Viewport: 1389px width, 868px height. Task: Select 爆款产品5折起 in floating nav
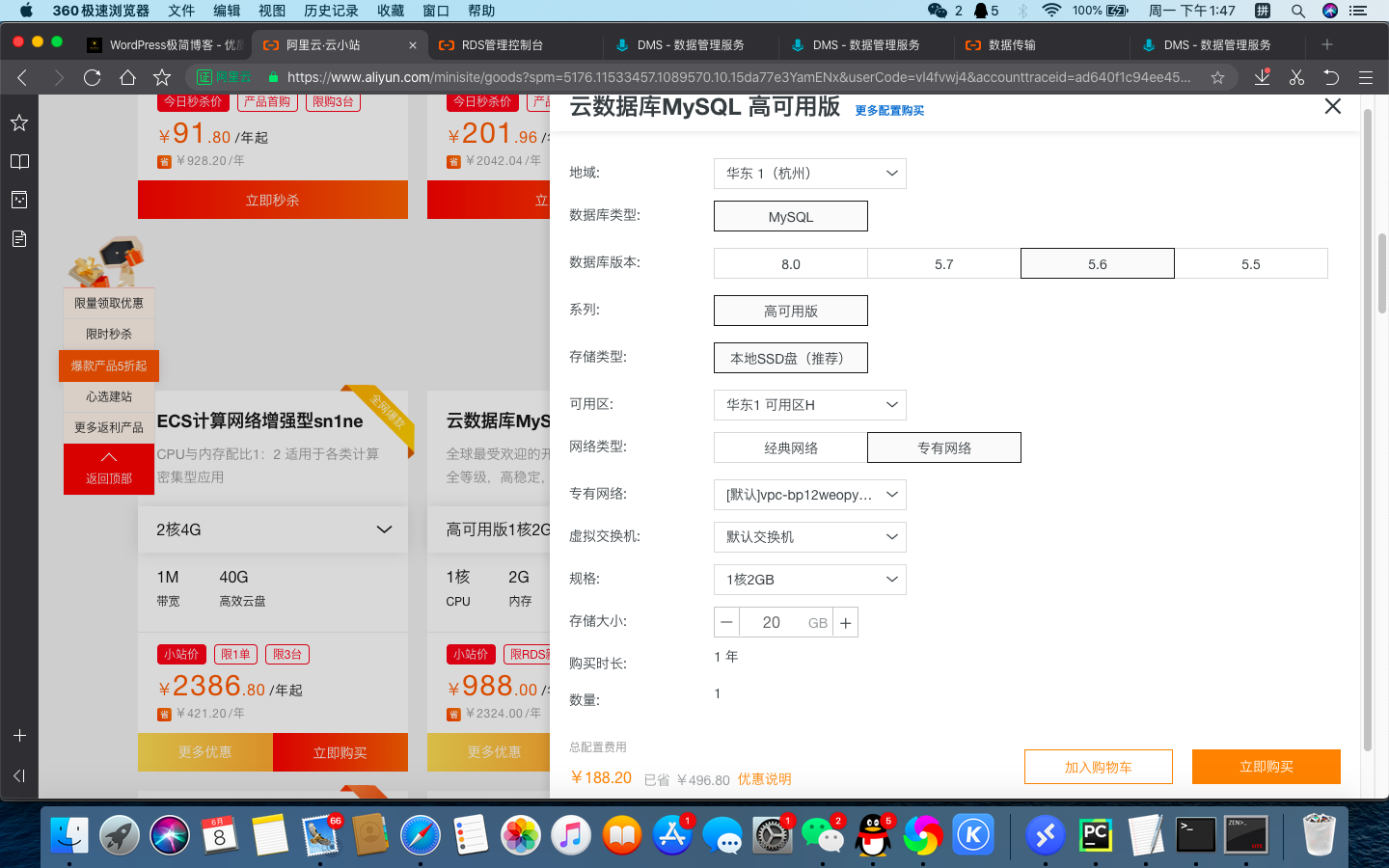109,366
